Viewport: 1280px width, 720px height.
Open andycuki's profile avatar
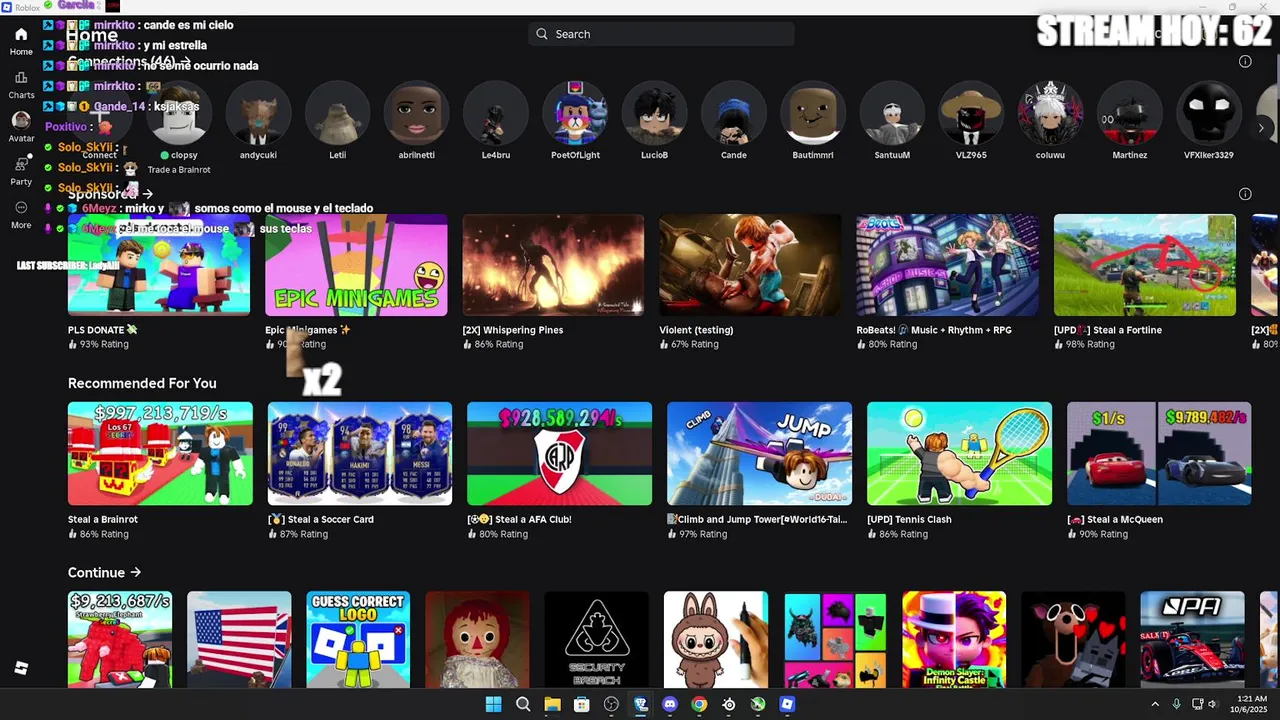click(x=258, y=113)
